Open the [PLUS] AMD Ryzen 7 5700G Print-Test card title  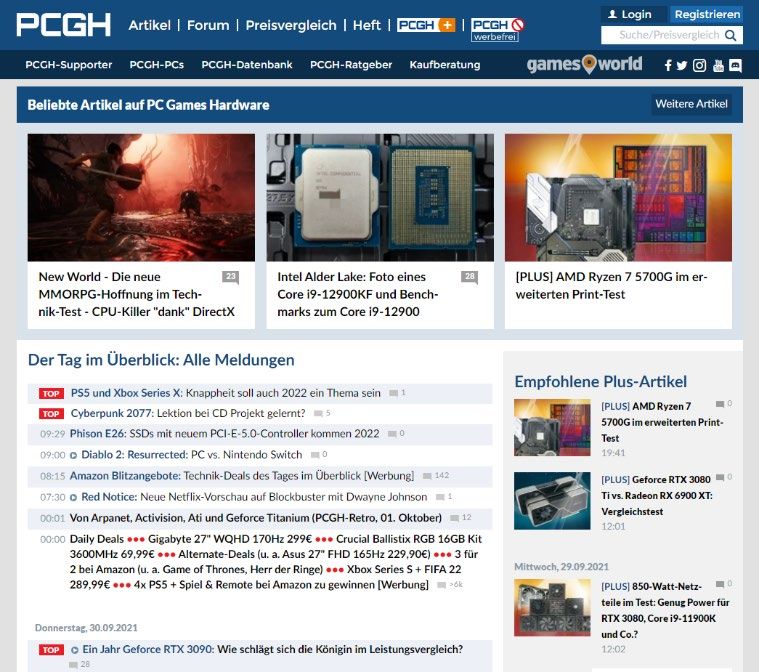tap(611, 286)
